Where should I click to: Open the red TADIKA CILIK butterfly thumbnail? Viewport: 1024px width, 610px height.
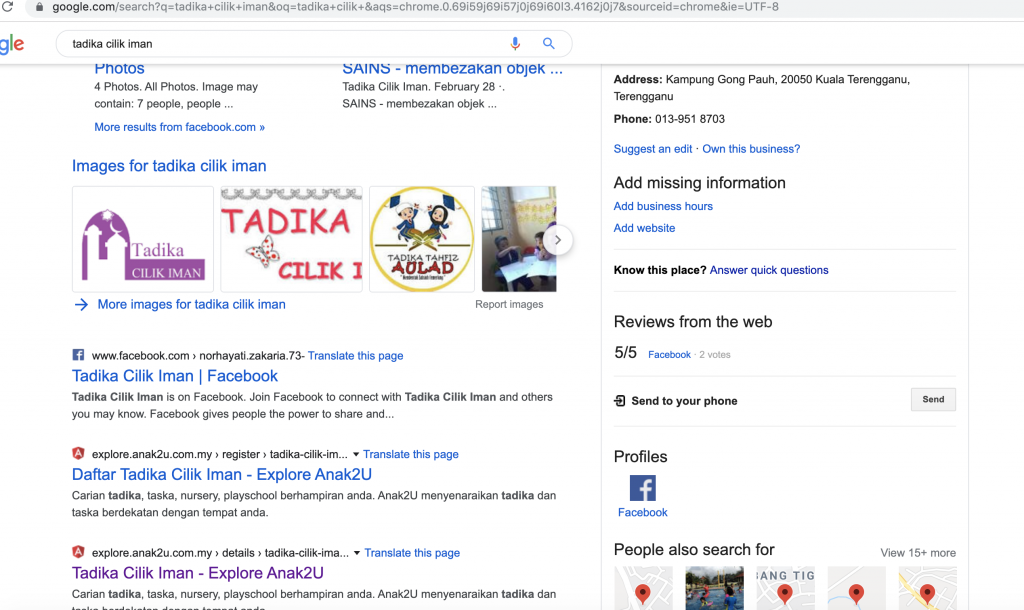[x=291, y=239]
